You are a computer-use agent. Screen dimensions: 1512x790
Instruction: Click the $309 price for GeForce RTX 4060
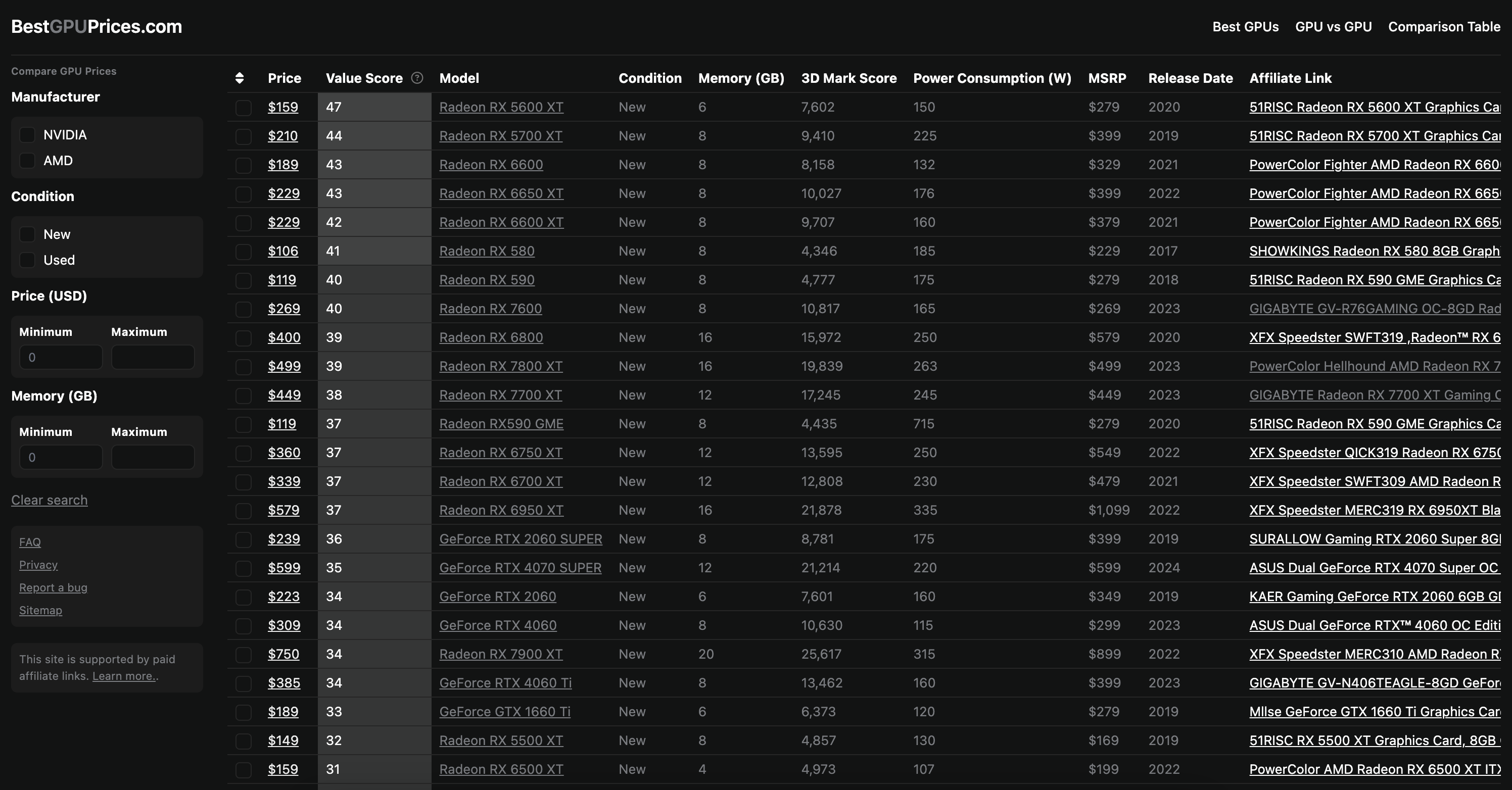pyautogui.click(x=284, y=625)
